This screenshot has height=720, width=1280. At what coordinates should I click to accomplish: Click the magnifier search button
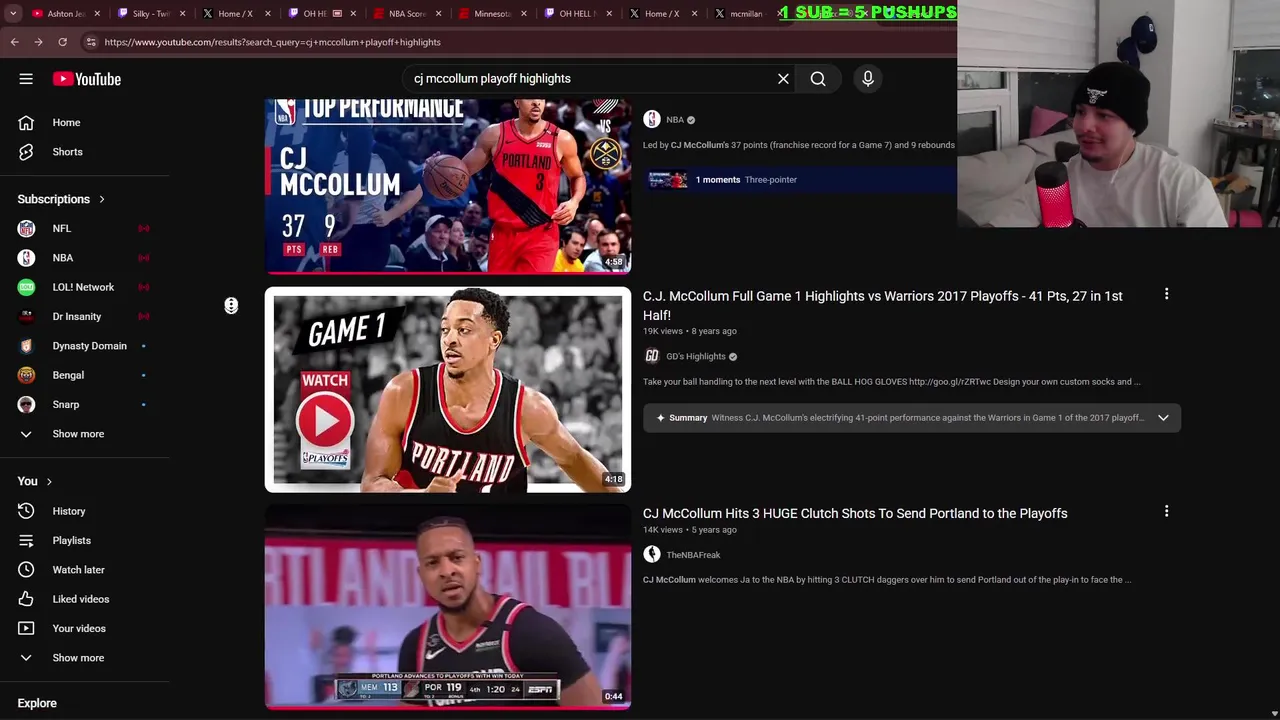(x=818, y=79)
